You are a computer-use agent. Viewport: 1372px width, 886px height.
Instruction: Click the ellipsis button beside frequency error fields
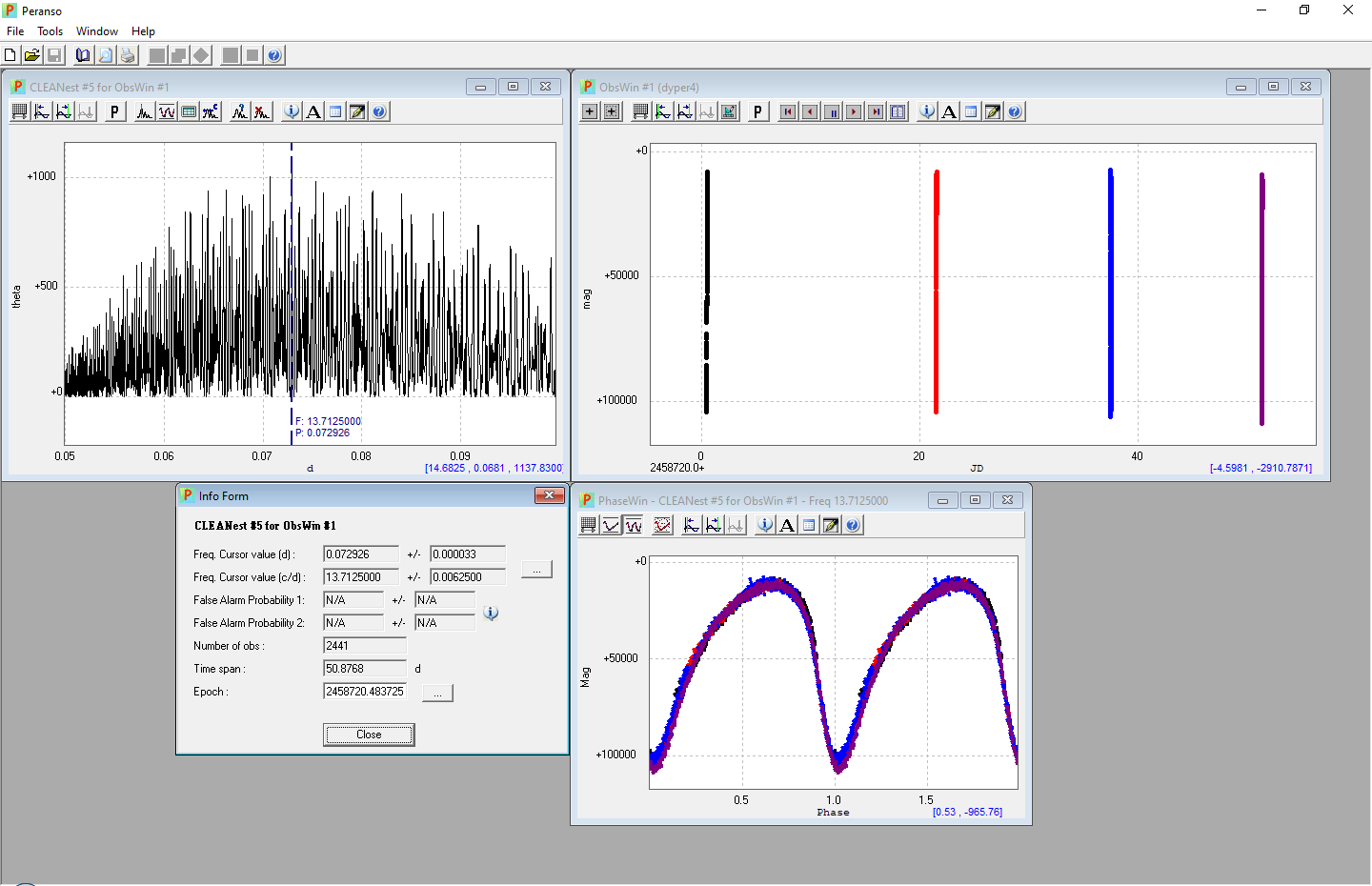(x=536, y=570)
